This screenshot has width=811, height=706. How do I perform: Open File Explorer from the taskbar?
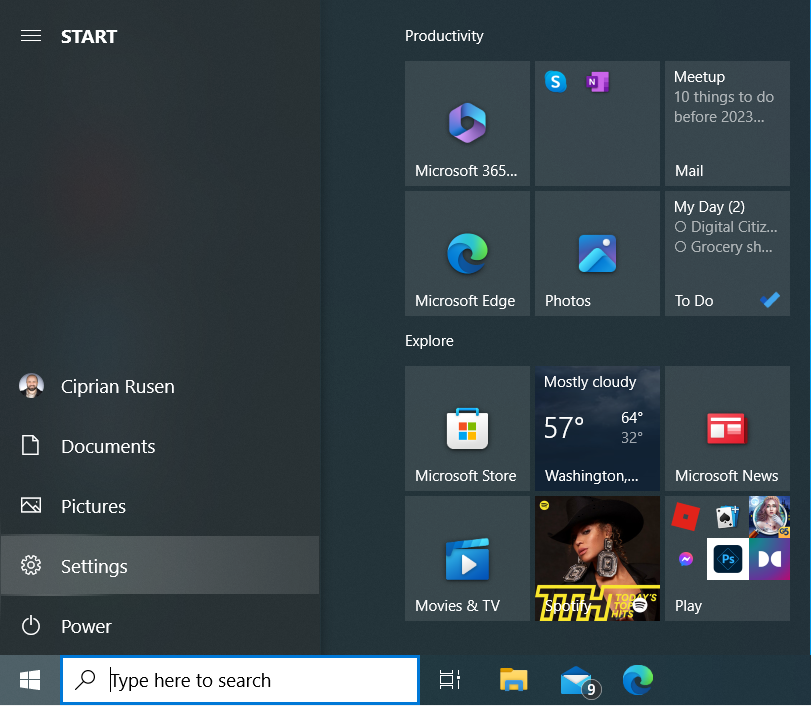pyautogui.click(x=513, y=680)
